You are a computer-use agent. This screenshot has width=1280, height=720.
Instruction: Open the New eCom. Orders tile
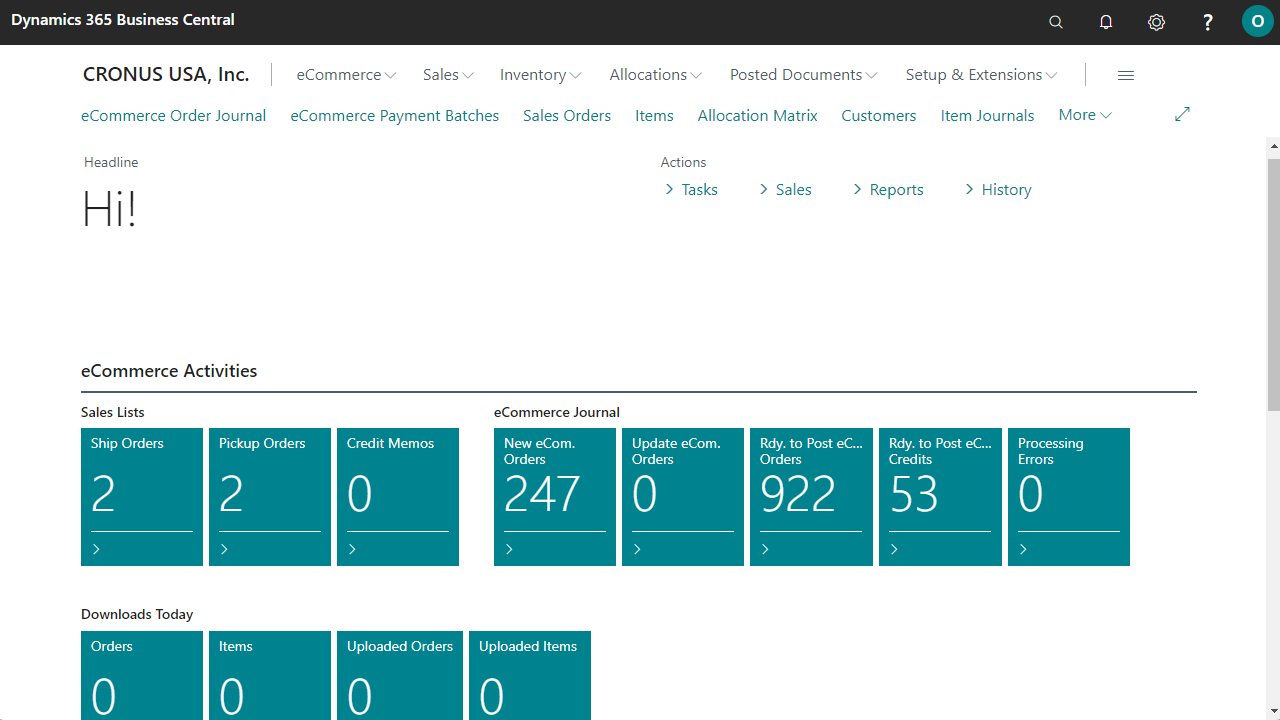point(554,496)
